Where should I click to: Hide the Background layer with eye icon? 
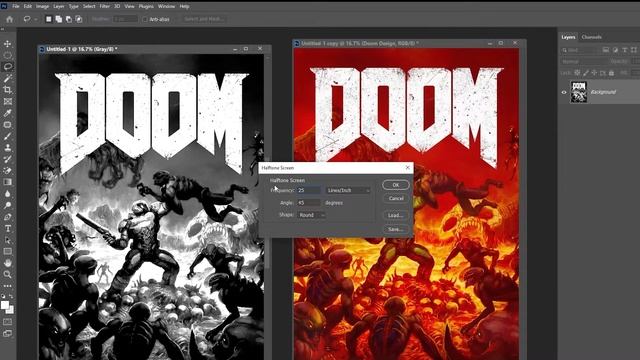(564, 92)
